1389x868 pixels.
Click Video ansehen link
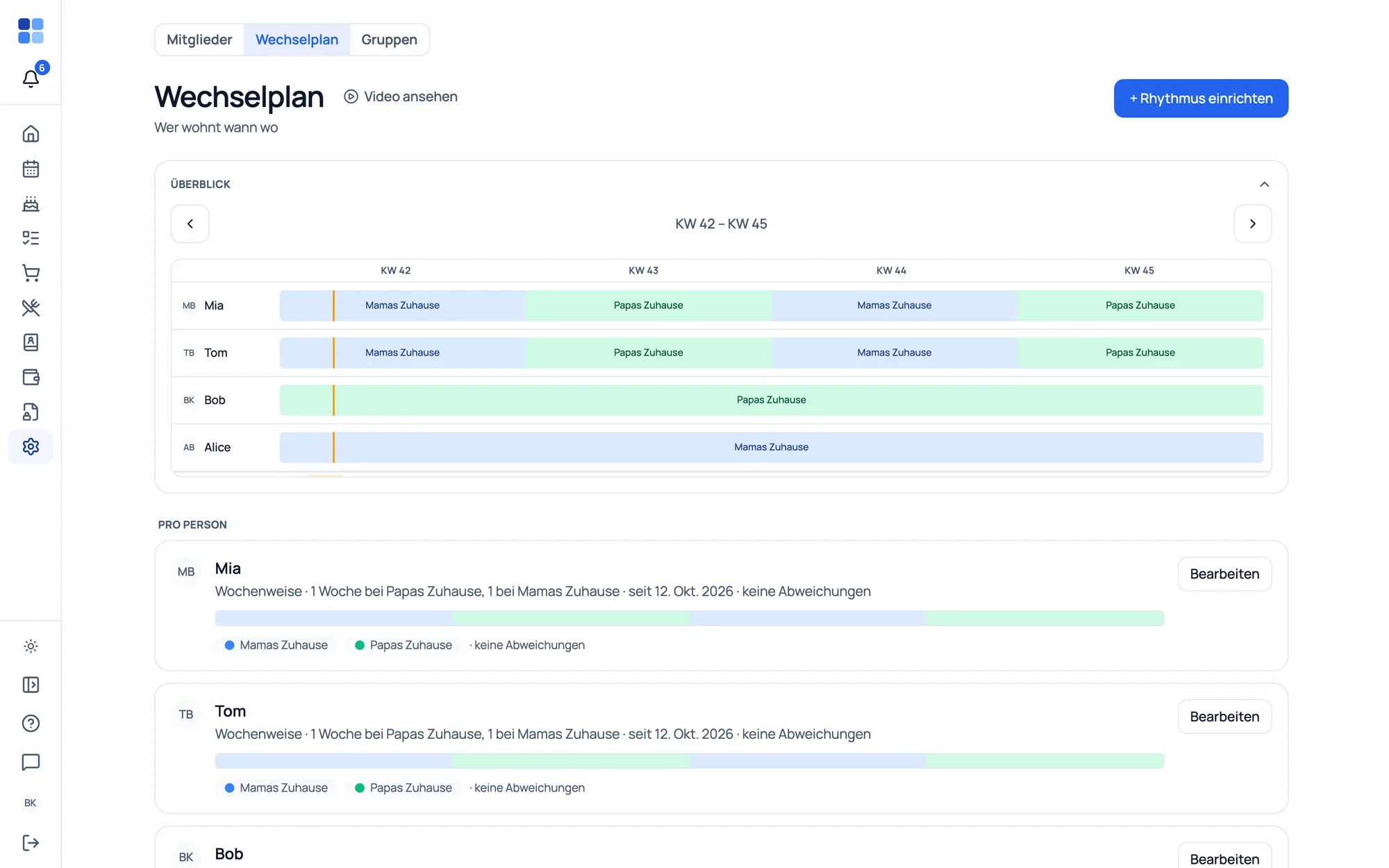(x=401, y=97)
